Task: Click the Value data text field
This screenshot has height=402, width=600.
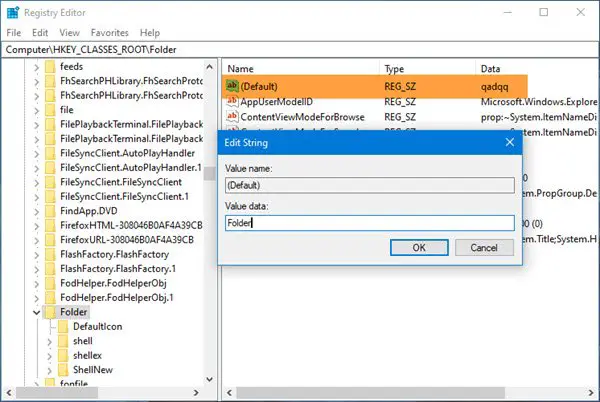Action: (x=370, y=223)
